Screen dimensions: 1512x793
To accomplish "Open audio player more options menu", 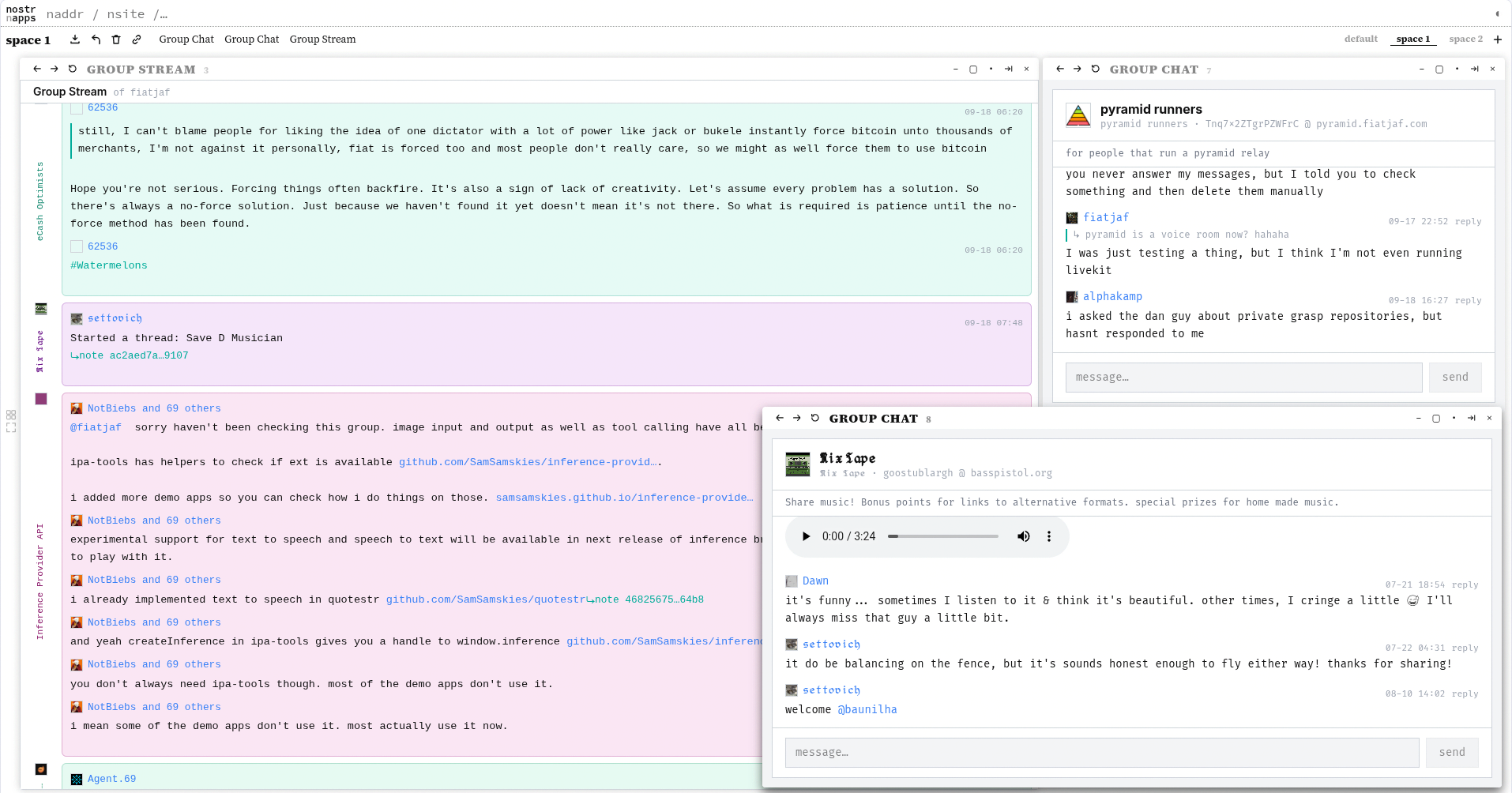I will click(x=1049, y=536).
